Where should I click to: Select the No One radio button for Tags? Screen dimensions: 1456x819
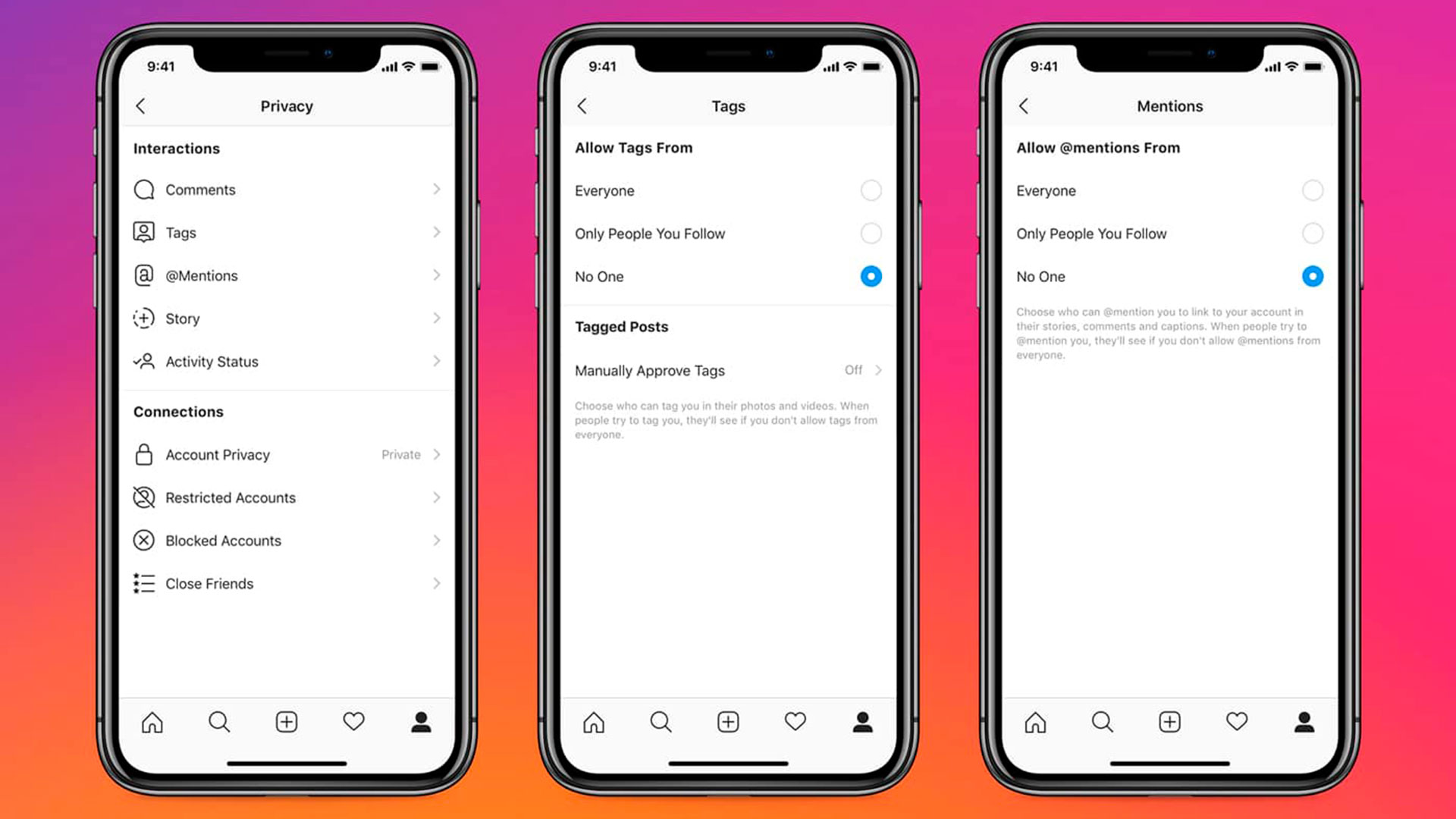(x=869, y=276)
